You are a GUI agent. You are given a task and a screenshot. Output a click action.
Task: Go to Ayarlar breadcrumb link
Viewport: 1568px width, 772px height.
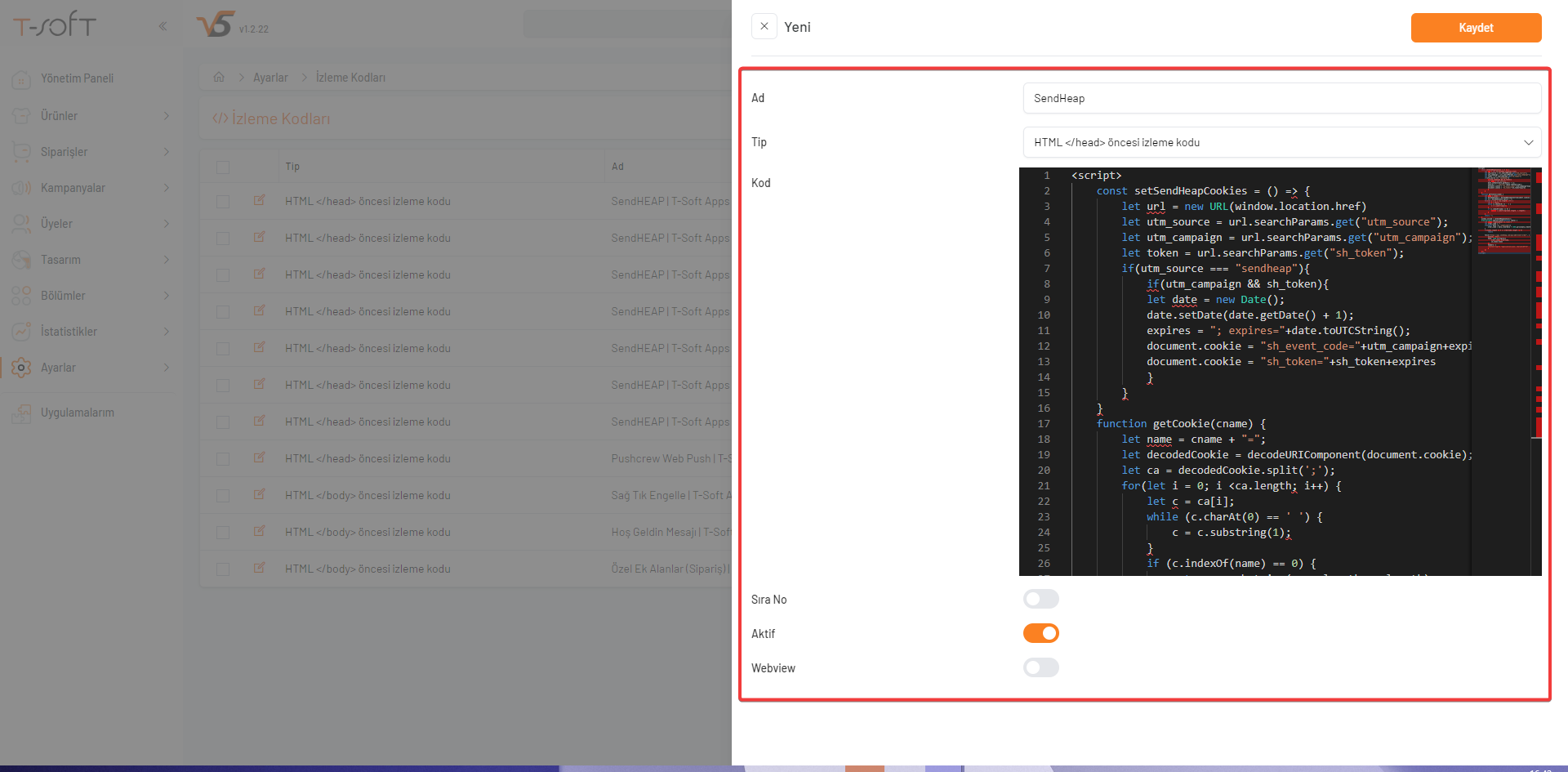click(270, 78)
